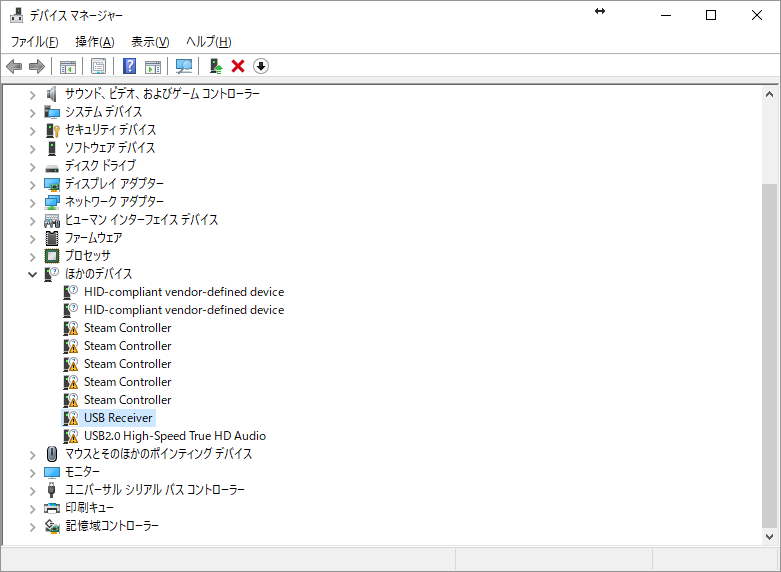Click the ネットワーク アダプター icon
The image size is (781, 572).
click(52, 202)
